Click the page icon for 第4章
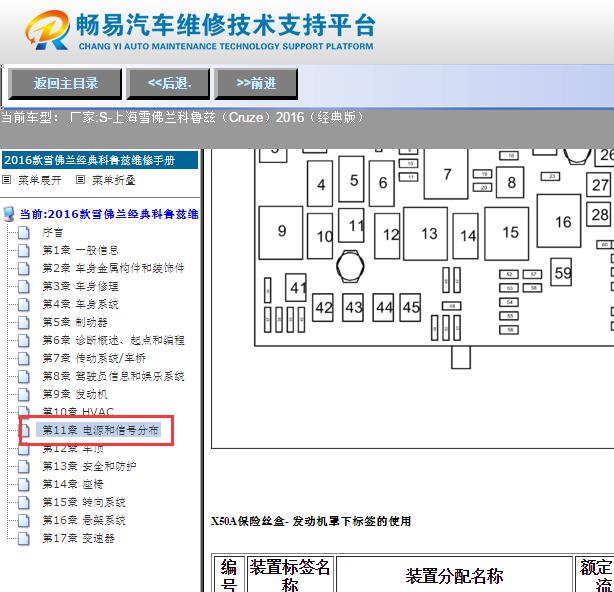 (x=23, y=304)
